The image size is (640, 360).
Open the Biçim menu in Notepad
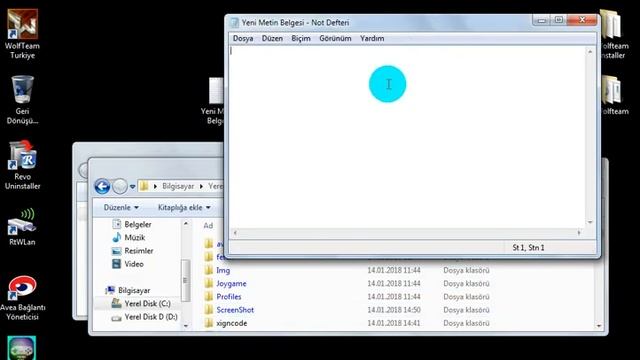click(301, 38)
